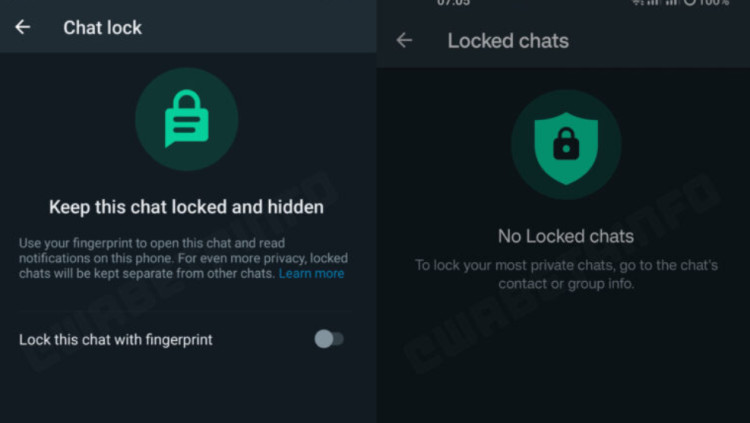Click the "Chat lock" header title
The image size is (750, 423).
[103, 27]
